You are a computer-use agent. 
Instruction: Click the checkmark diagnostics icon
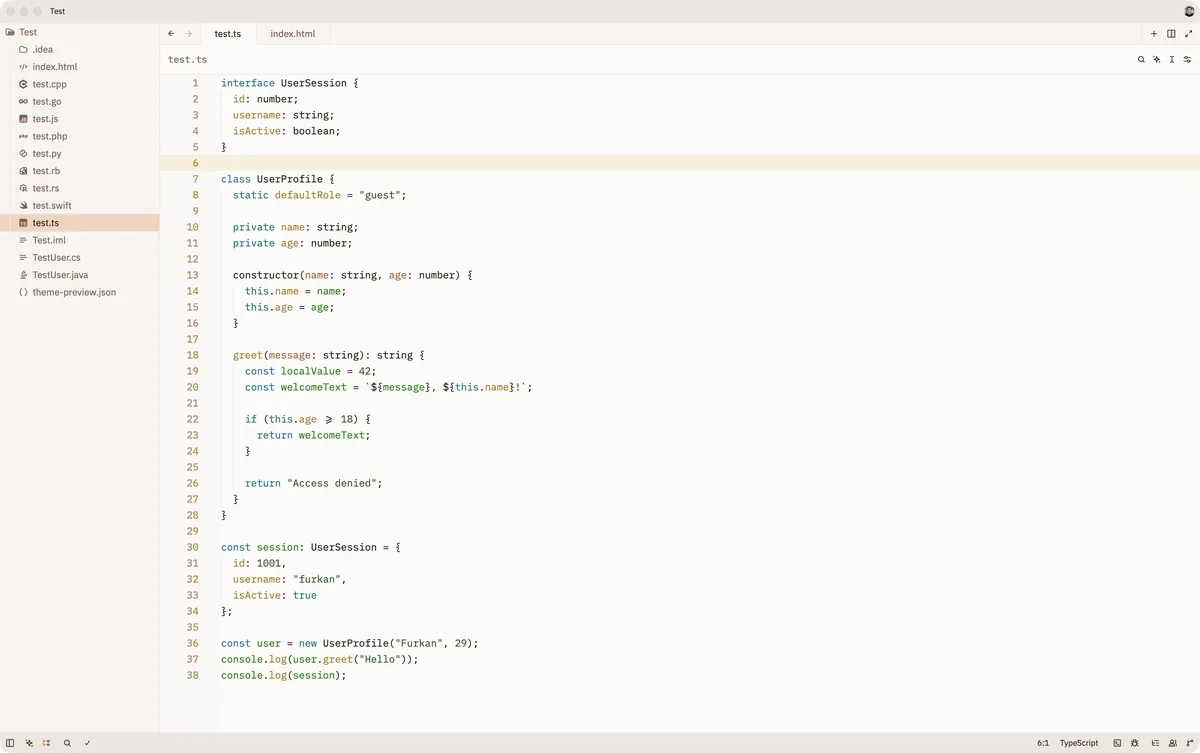[87, 743]
